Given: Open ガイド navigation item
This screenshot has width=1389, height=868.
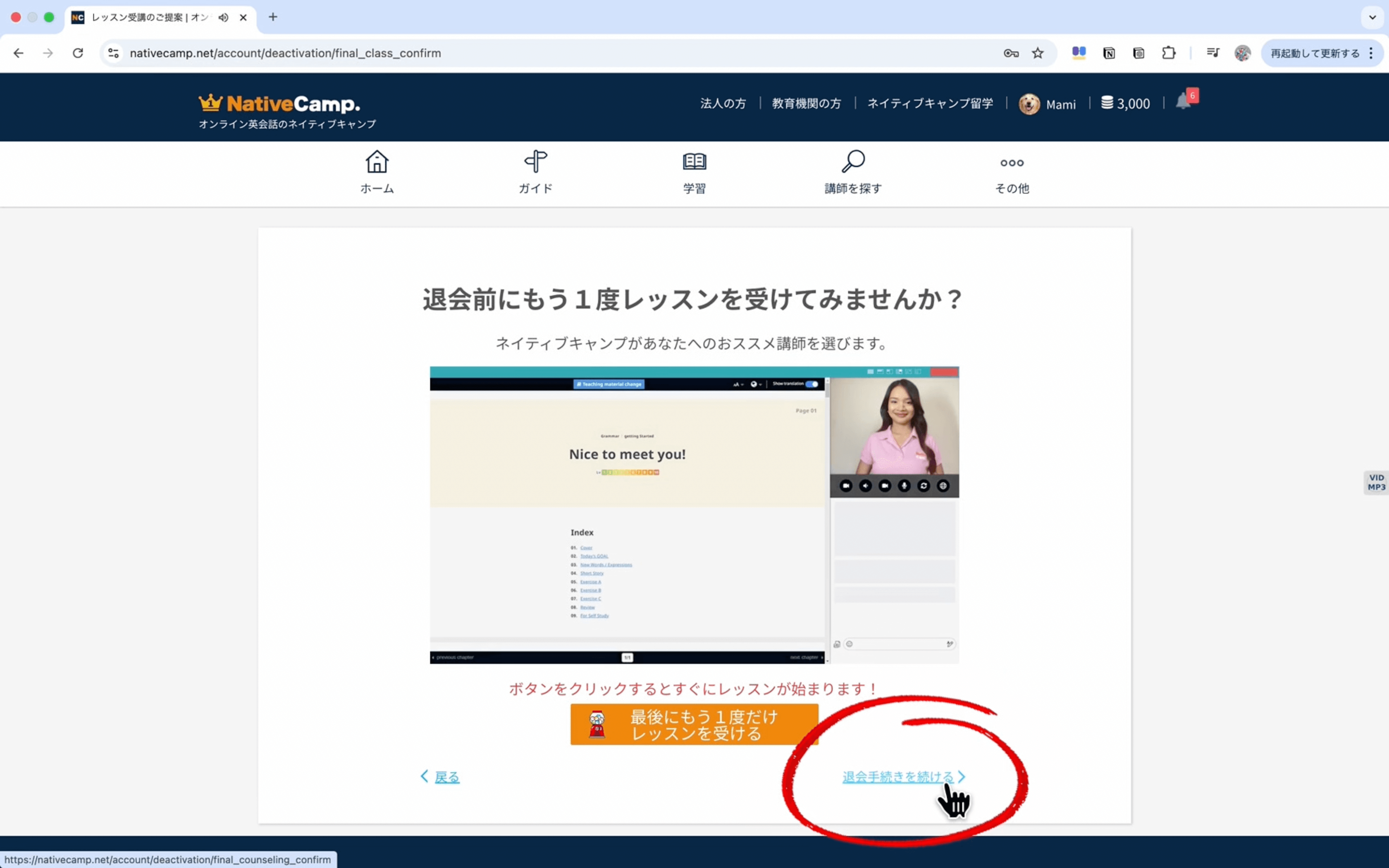Looking at the screenshot, I should click(535, 172).
